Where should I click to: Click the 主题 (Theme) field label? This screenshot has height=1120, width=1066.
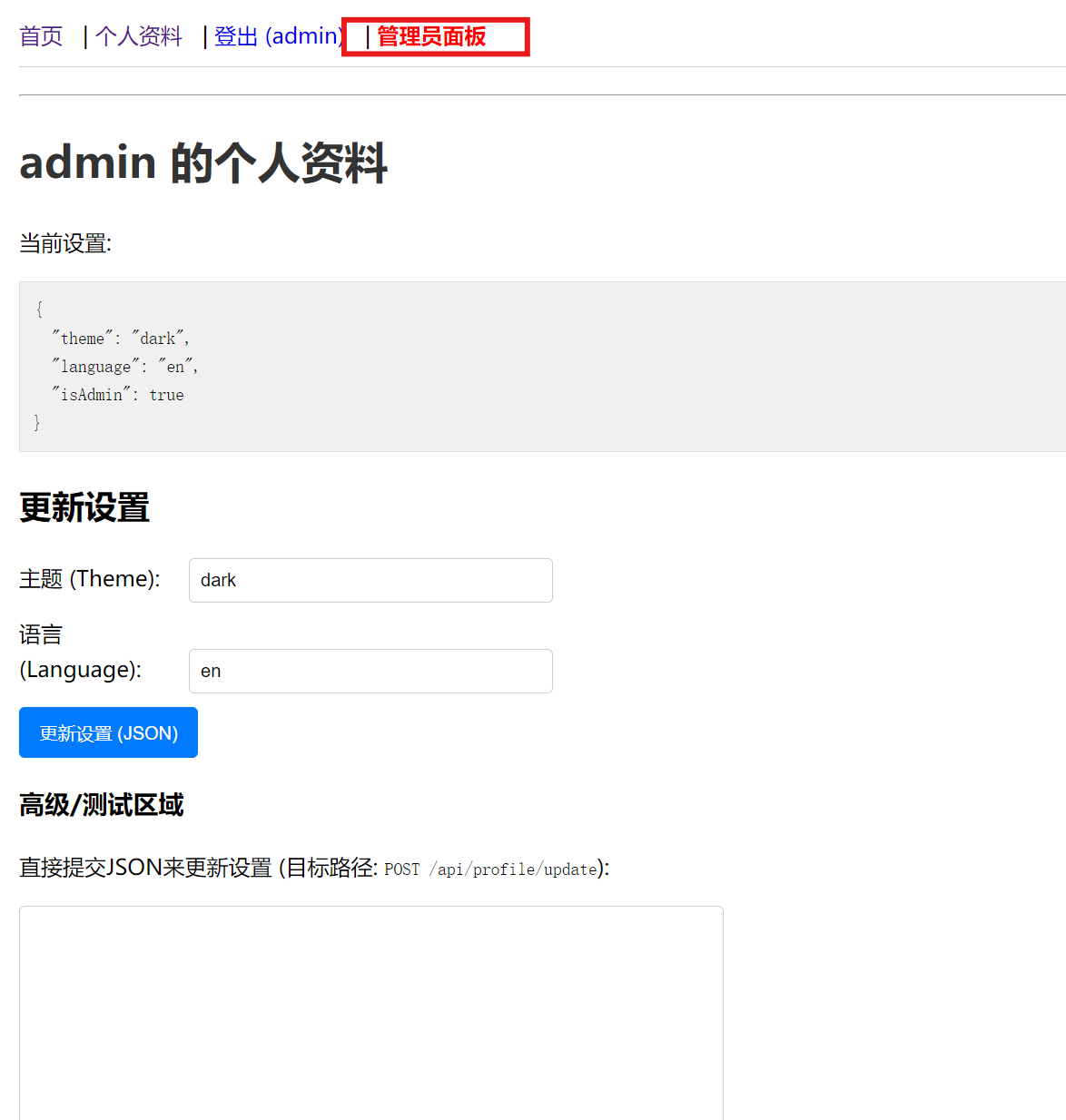90,579
